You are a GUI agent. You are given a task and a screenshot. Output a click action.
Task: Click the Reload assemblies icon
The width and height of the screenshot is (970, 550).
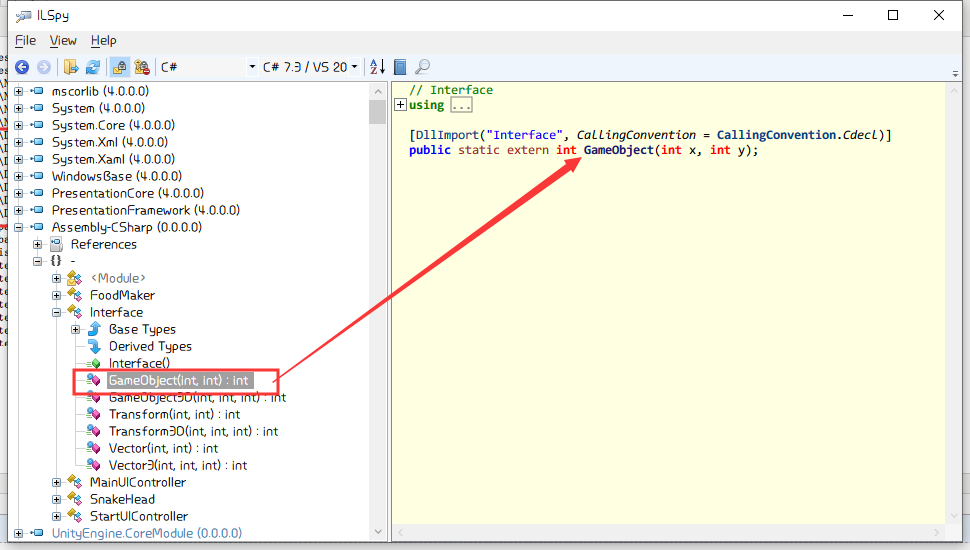[93, 67]
